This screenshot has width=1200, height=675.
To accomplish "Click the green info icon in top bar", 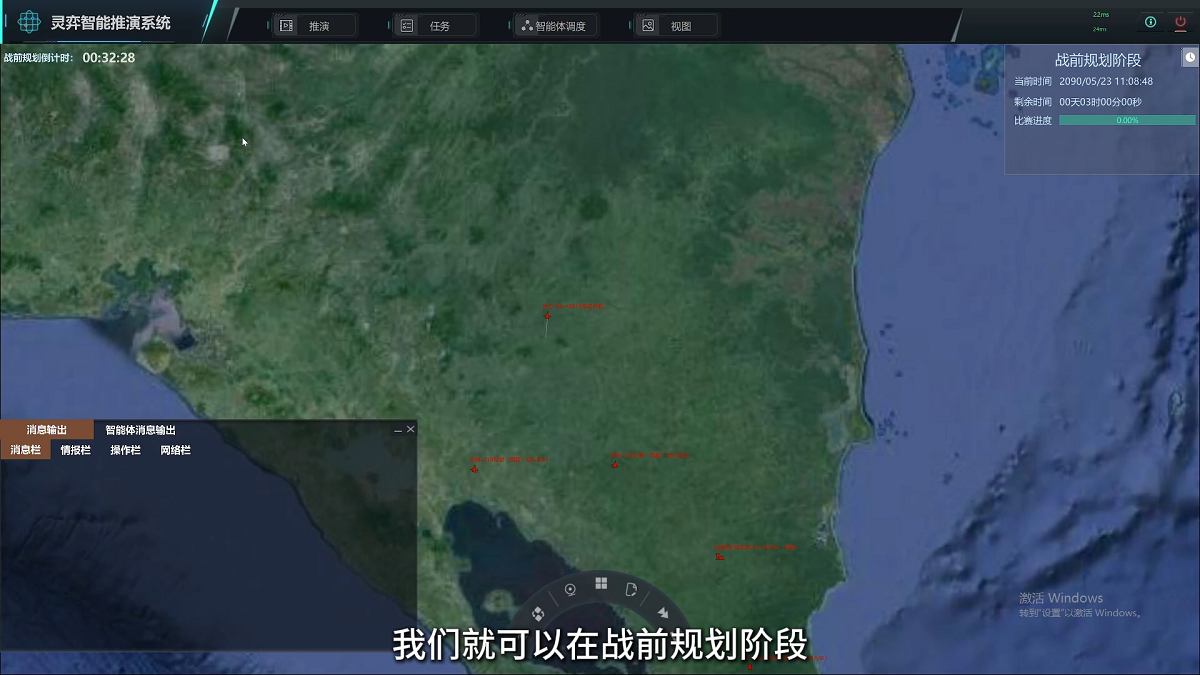I will coord(1150,22).
